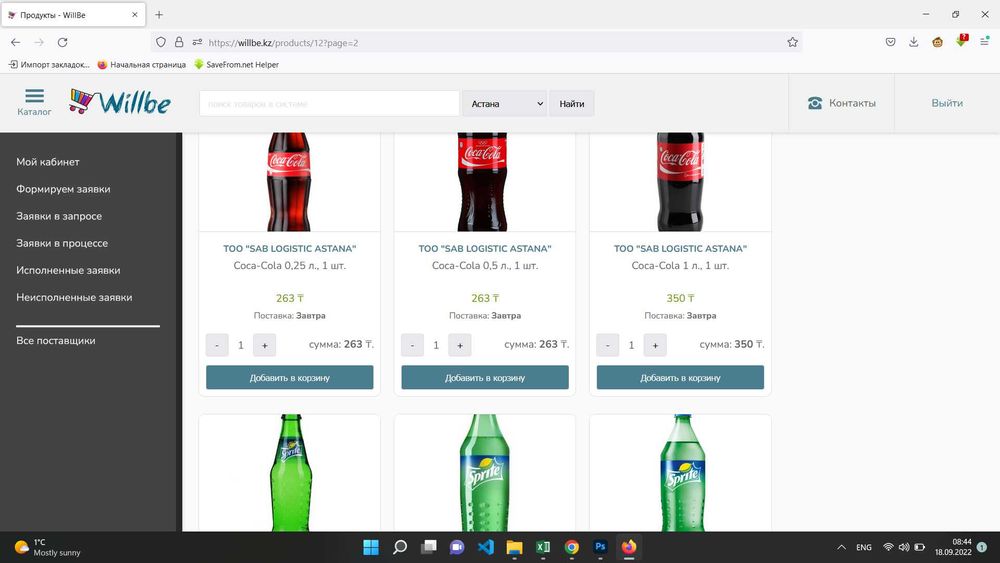Open Исполненные заявки in sidebar
The width and height of the screenshot is (1000, 563).
tap(68, 270)
